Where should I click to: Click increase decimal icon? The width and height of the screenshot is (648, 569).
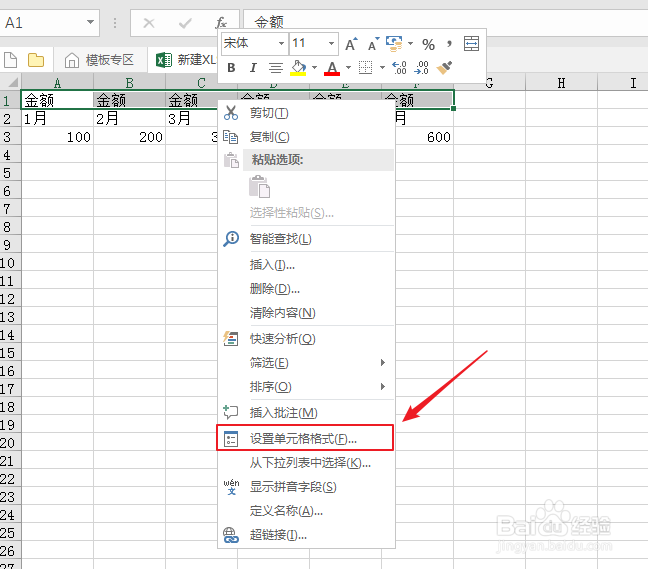[x=399, y=67]
